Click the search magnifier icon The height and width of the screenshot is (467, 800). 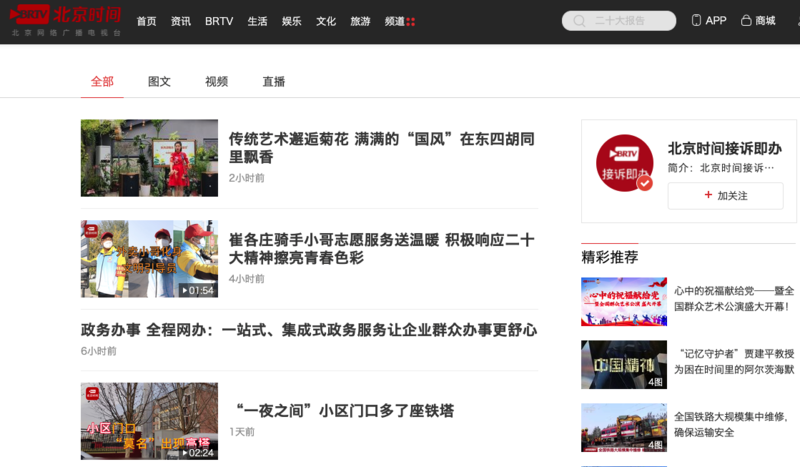tap(578, 21)
